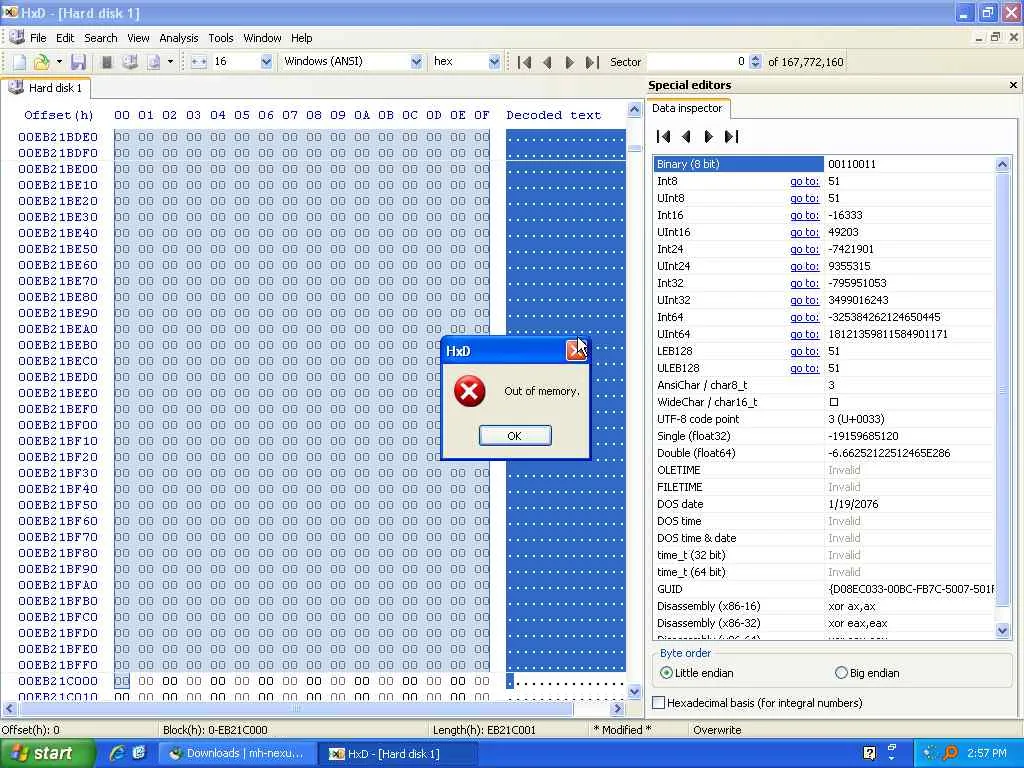
Task: Click the help question mark tray icon
Action: tap(869, 753)
